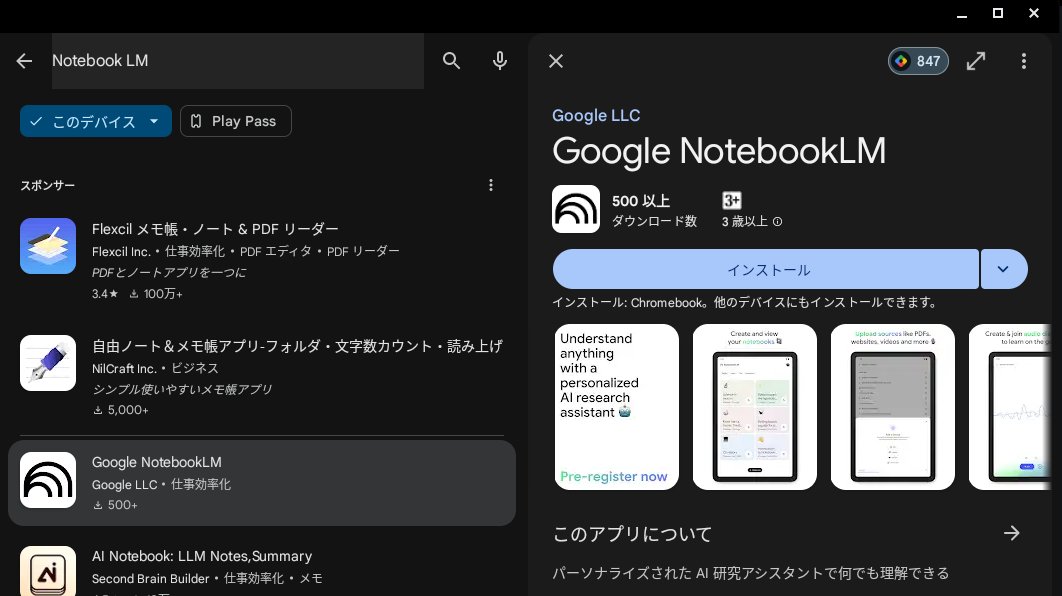Image resolution: width=1062 pixels, height=596 pixels.
Task: Minimize the Play Store window
Action: [962, 14]
